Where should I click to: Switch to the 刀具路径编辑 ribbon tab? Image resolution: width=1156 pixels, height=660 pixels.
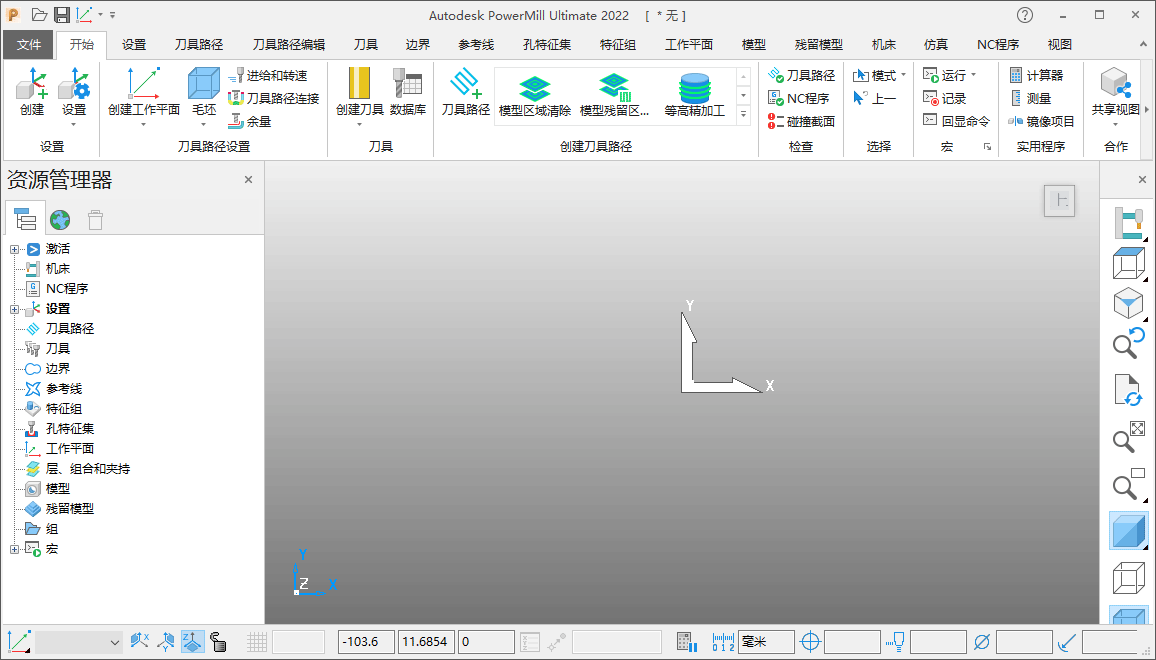pos(289,44)
